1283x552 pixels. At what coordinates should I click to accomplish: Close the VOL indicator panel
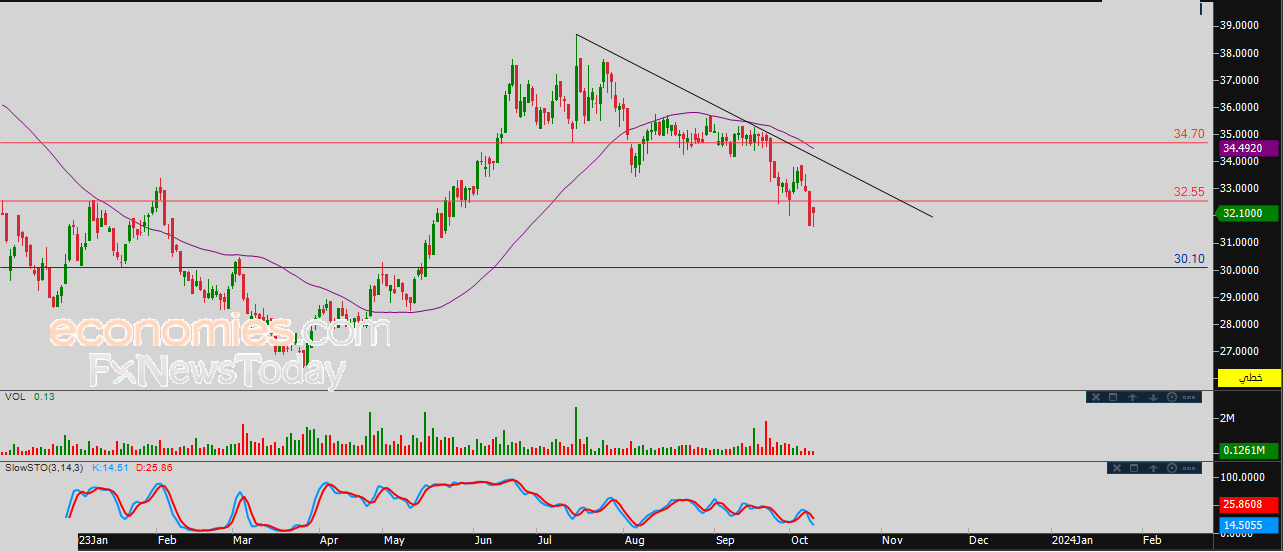[x=1096, y=397]
